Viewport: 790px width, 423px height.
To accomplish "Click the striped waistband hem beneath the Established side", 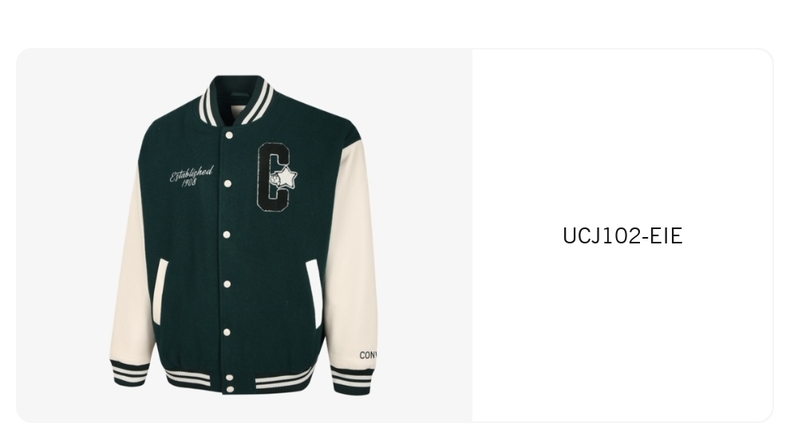I will (189, 377).
